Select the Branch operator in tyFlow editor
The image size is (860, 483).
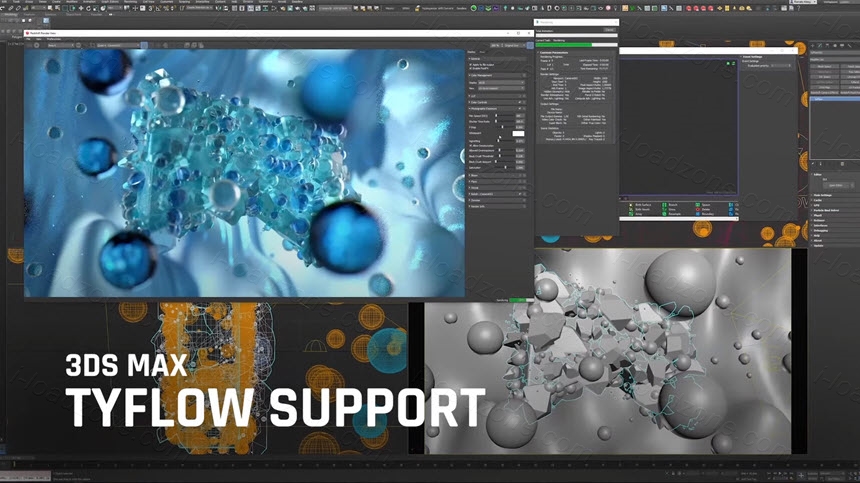(670, 204)
